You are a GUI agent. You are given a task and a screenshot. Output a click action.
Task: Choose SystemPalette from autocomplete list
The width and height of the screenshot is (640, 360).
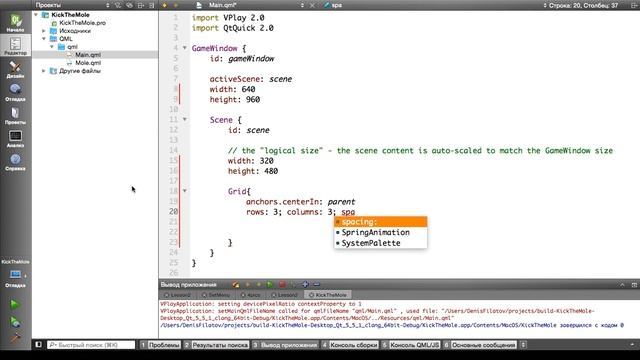coord(380,243)
